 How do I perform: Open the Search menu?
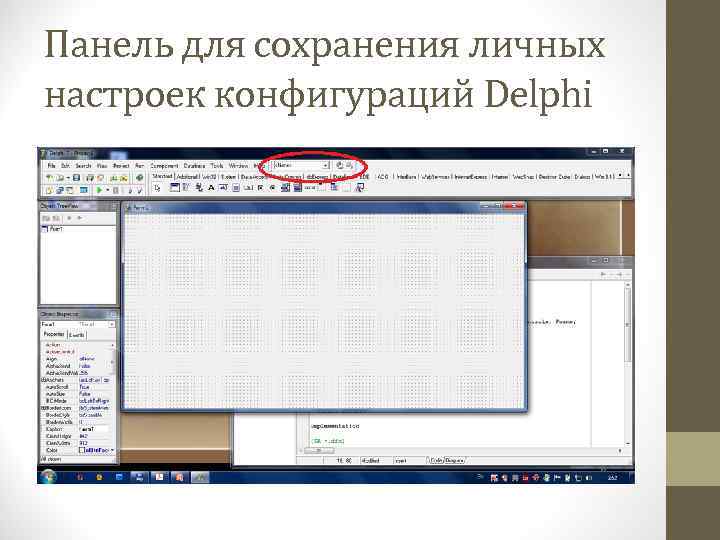(x=83, y=166)
